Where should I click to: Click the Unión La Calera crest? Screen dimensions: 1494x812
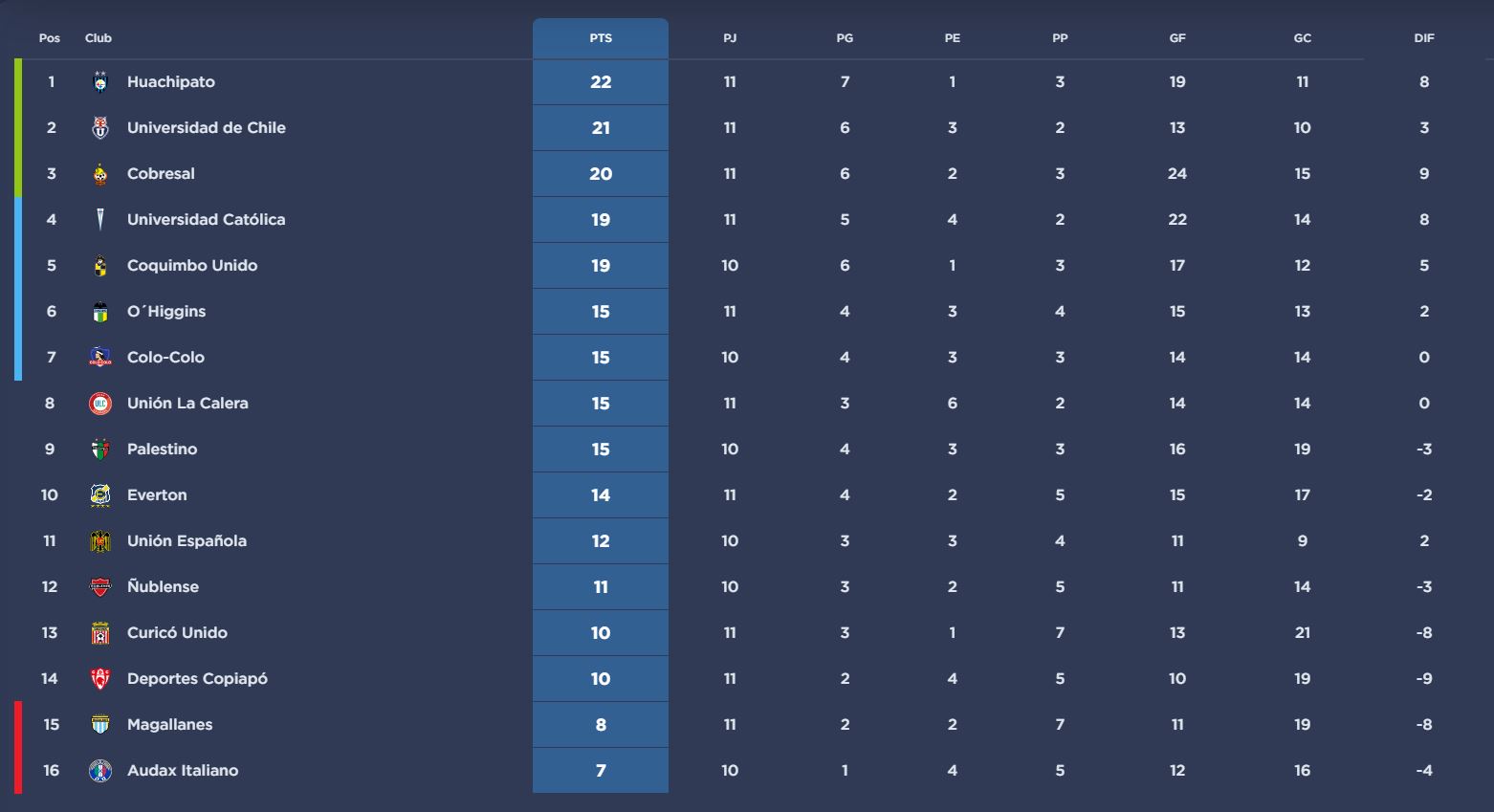pos(100,404)
